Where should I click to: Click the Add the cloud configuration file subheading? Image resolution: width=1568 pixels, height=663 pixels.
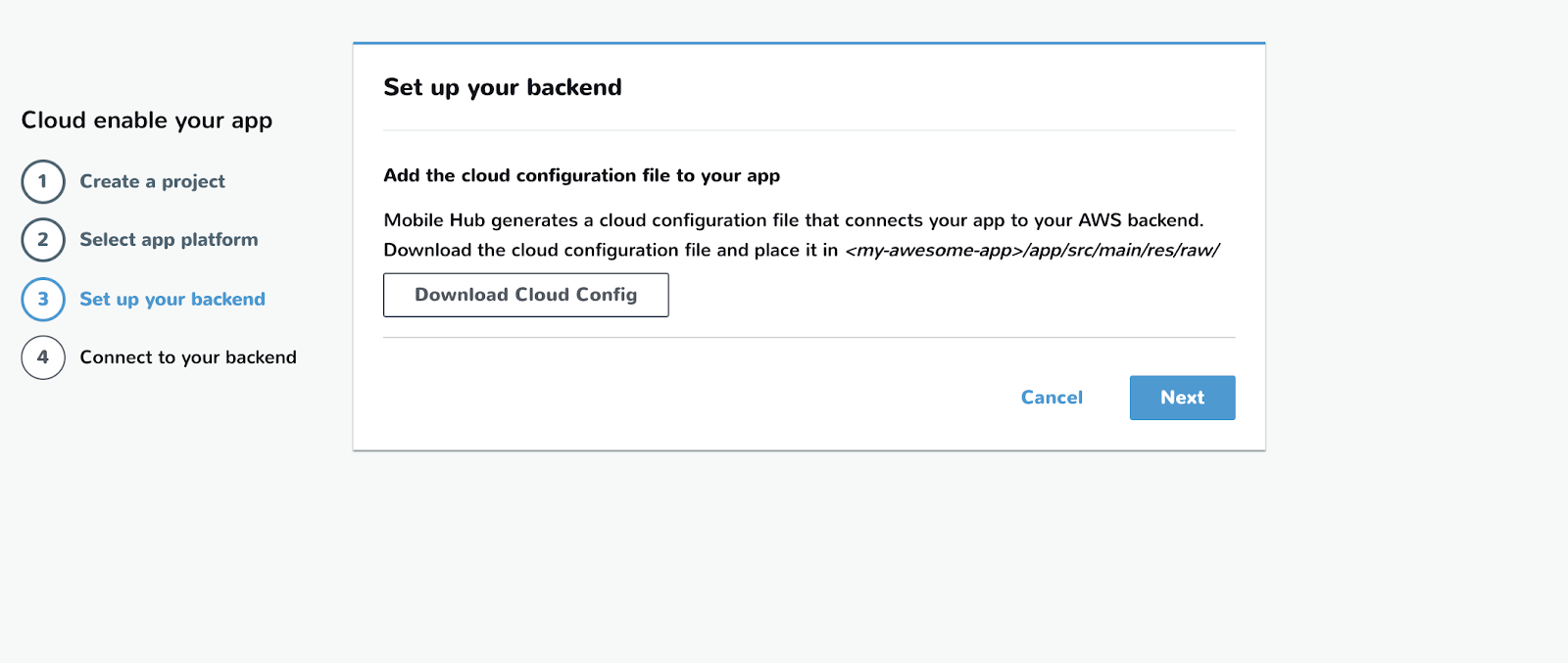pyautogui.click(x=581, y=176)
